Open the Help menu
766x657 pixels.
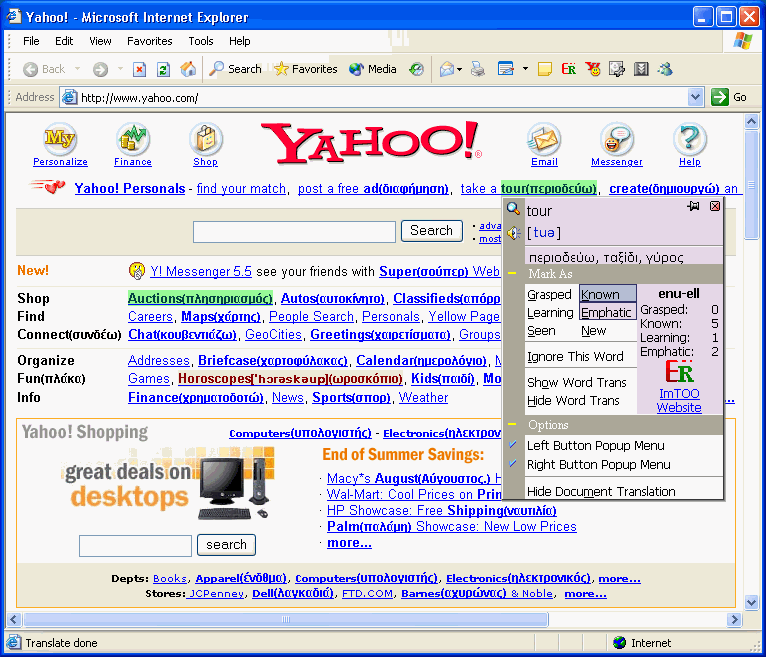click(239, 41)
